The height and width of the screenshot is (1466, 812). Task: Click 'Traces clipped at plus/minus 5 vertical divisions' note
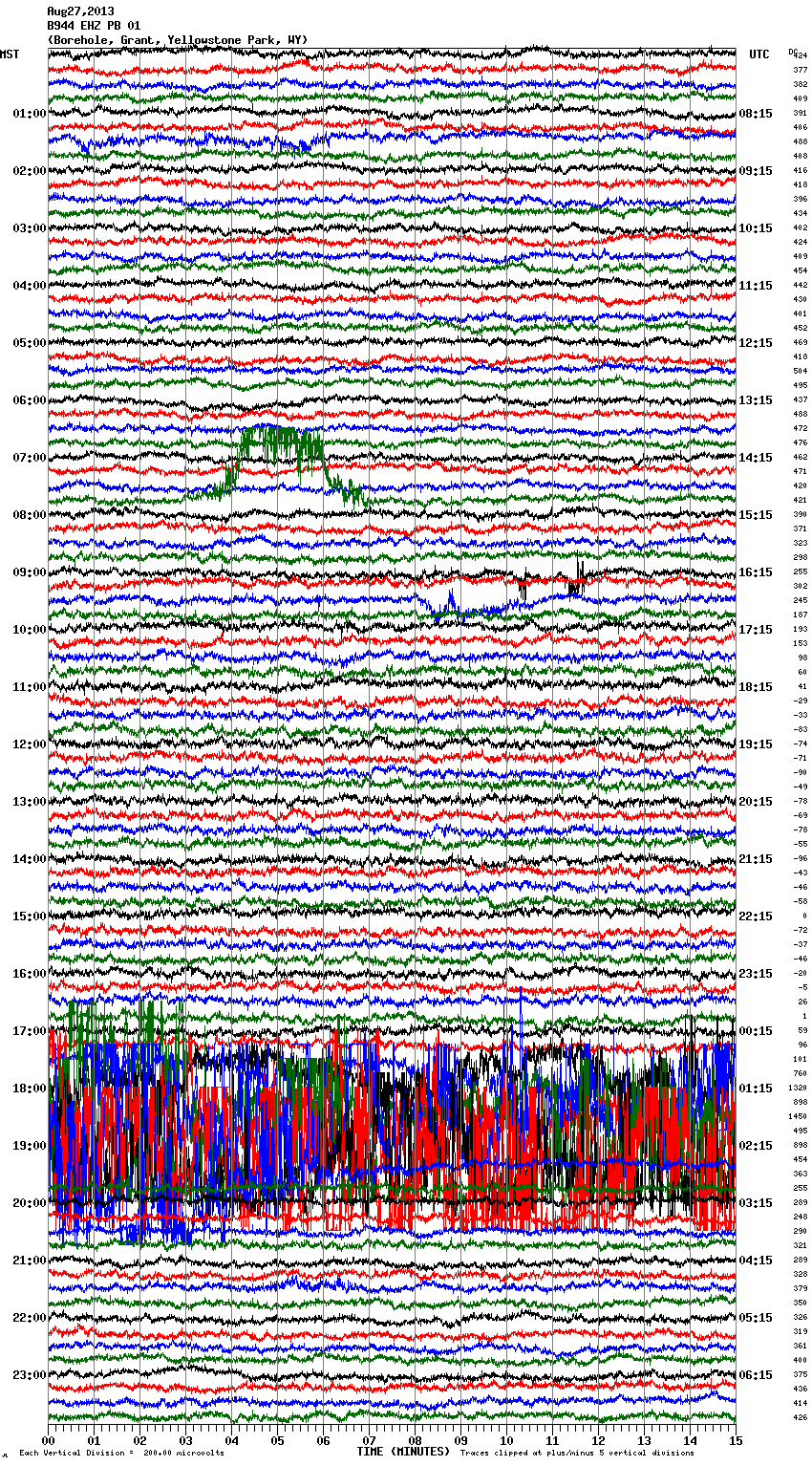click(x=577, y=1453)
